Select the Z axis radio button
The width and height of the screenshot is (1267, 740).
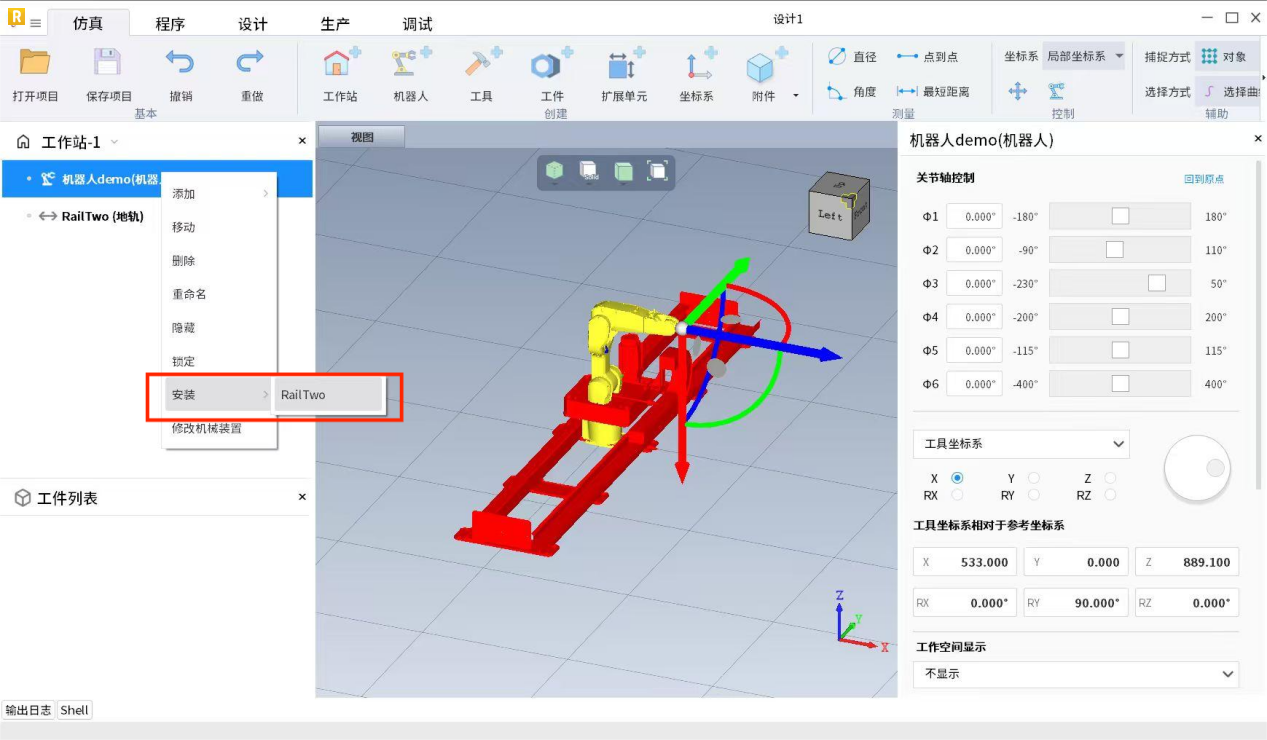tap(1110, 479)
